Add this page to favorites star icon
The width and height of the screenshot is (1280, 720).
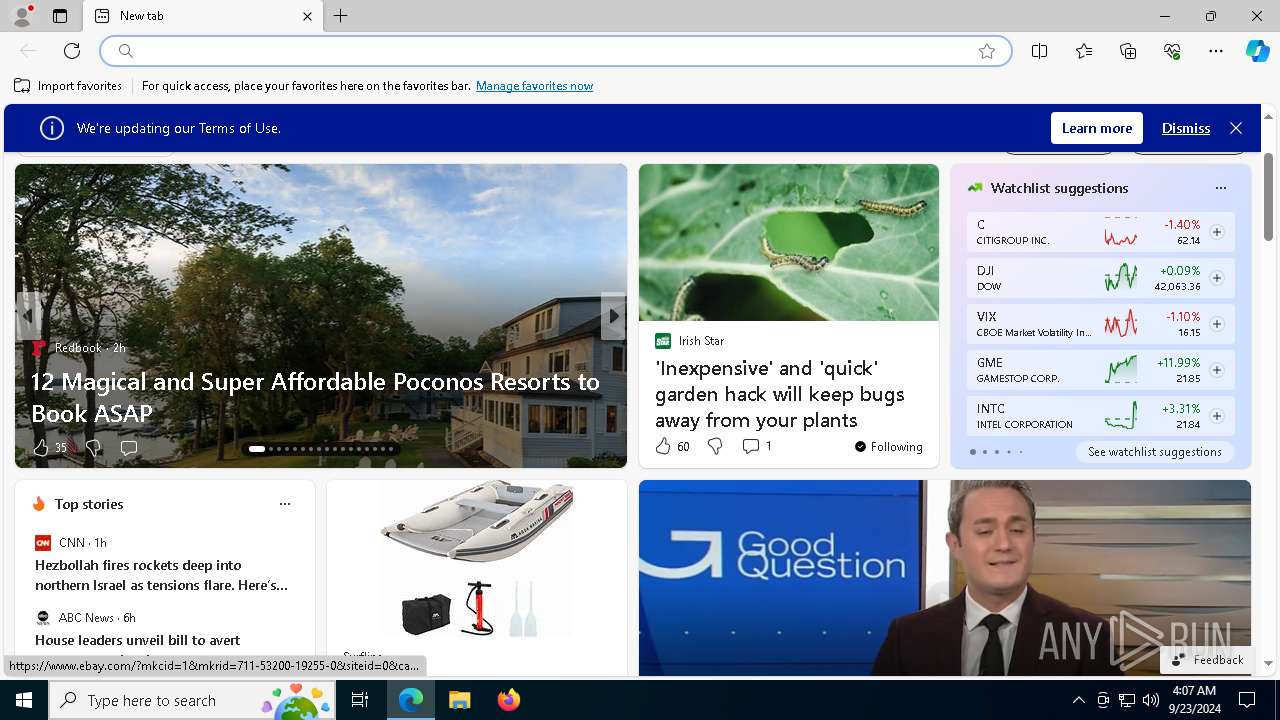[987, 51]
